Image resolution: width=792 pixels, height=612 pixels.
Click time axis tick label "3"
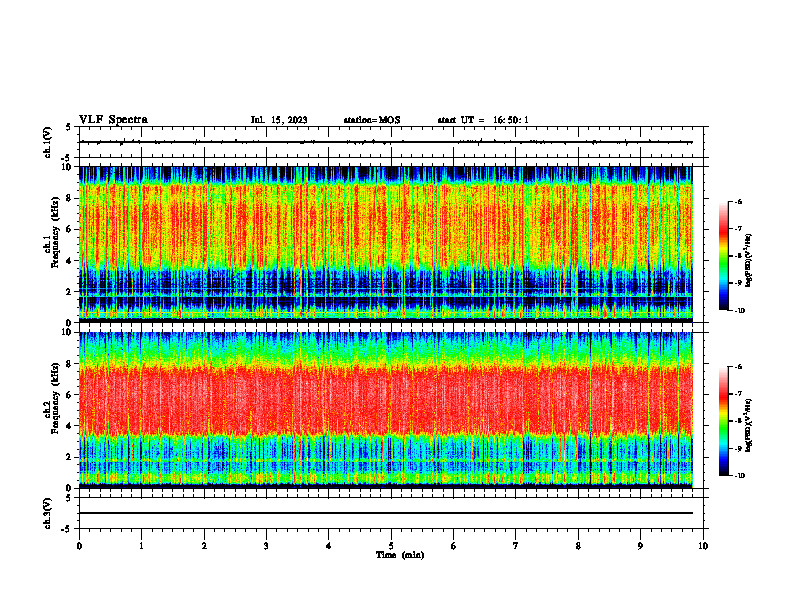266,546
